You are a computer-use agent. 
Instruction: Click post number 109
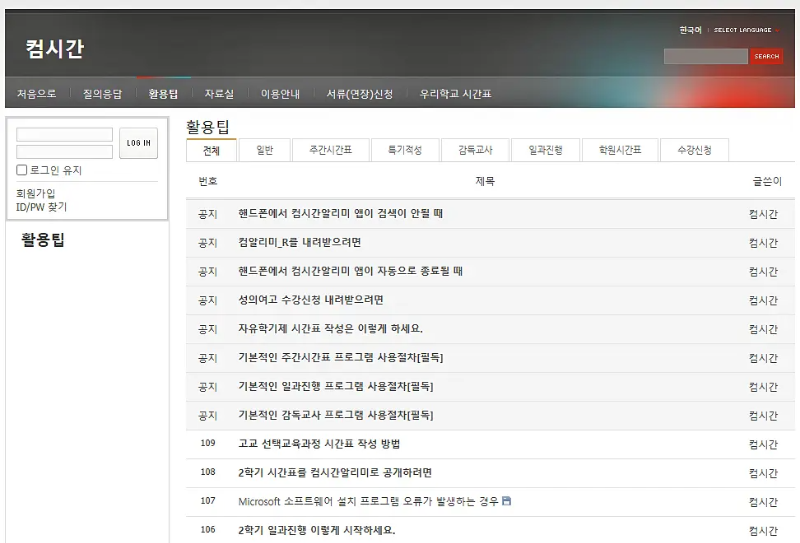coord(208,443)
